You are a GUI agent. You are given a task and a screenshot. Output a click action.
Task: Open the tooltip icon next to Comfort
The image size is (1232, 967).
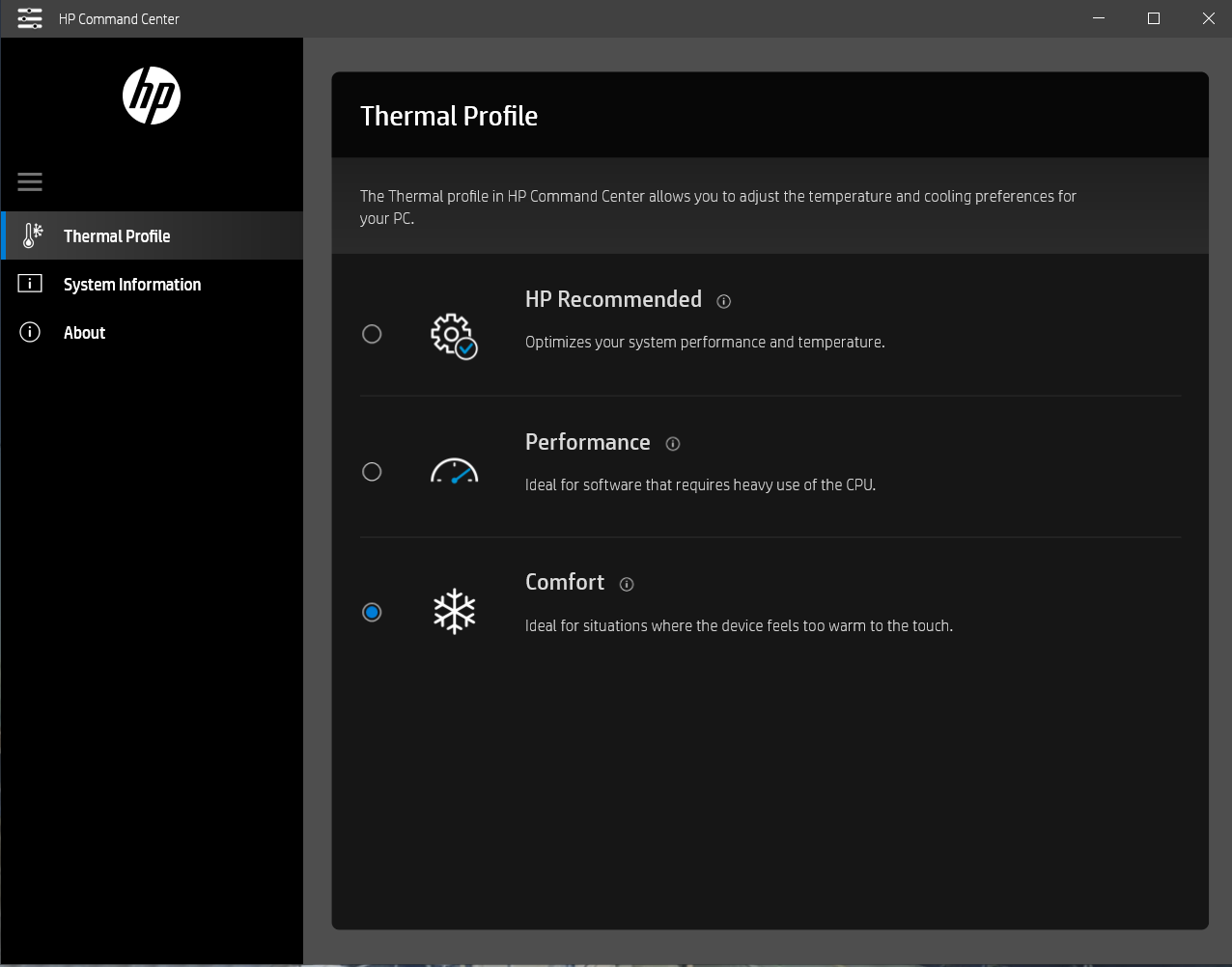pos(626,584)
